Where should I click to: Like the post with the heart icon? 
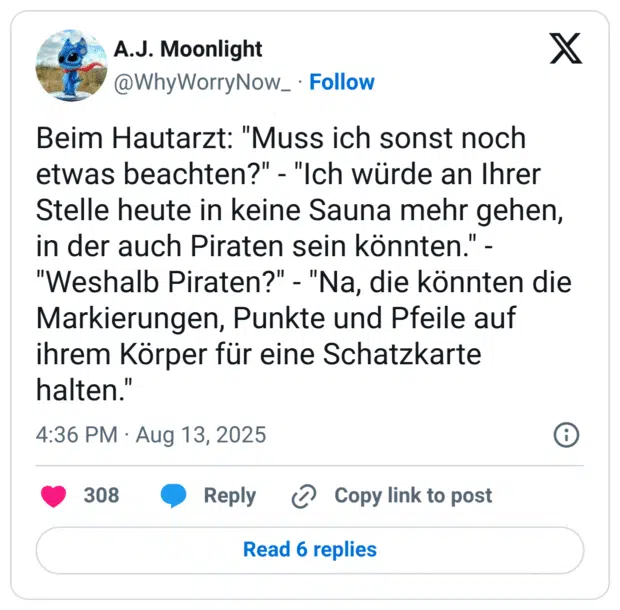tap(54, 495)
